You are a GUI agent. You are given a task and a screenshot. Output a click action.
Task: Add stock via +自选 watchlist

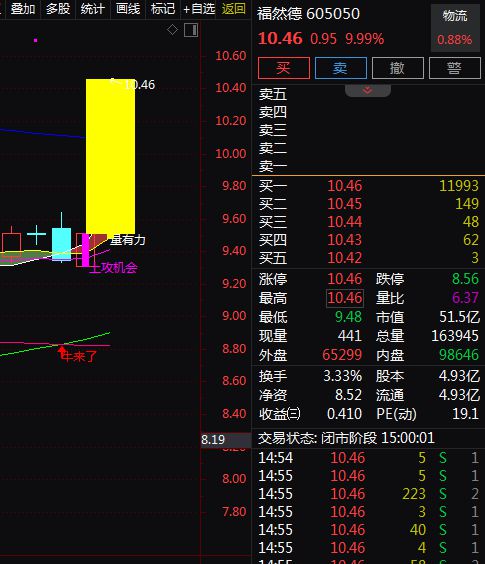pyautogui.click(x=199, y=9)
